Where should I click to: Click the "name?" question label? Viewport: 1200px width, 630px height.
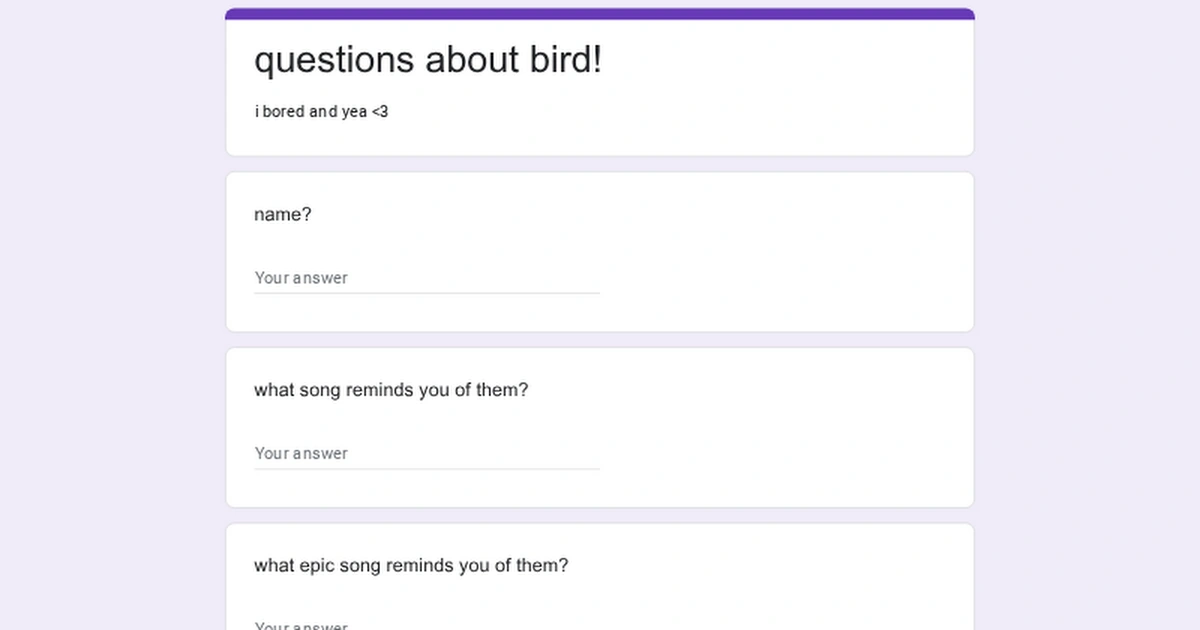point(282,214)
